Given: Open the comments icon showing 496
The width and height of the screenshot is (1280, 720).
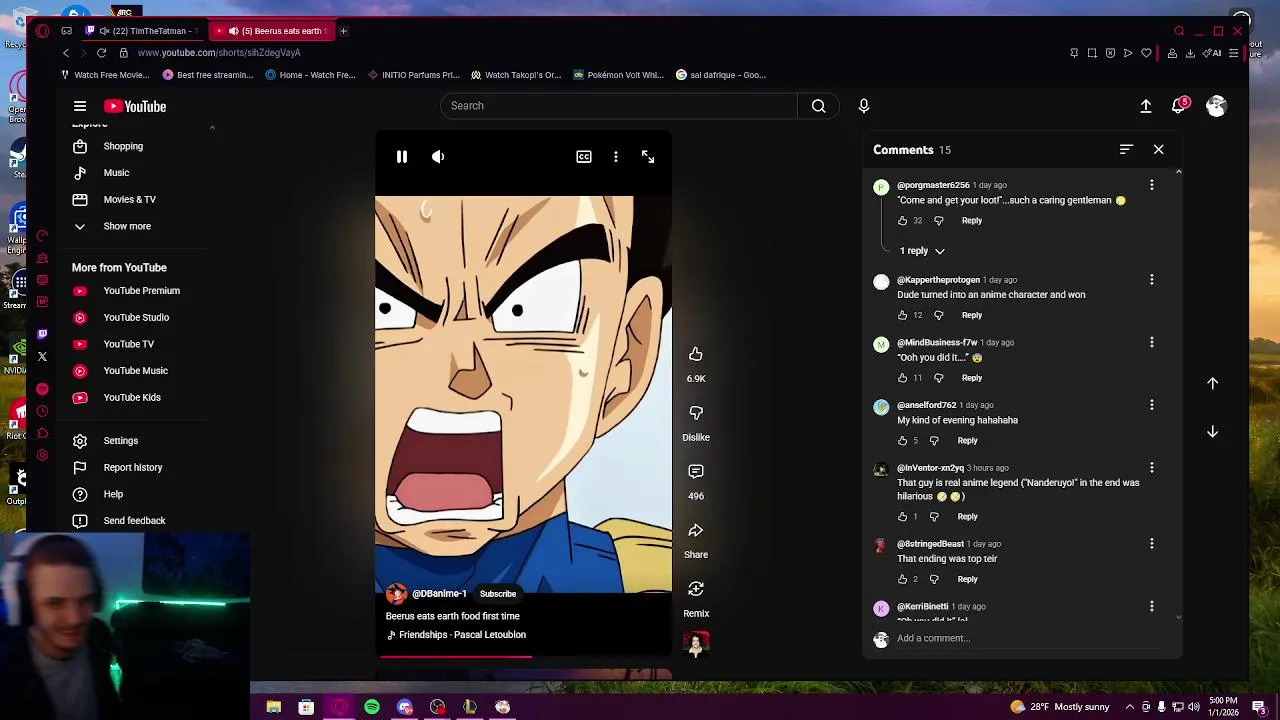Looking at the screenshot, I should click(696, 471).
